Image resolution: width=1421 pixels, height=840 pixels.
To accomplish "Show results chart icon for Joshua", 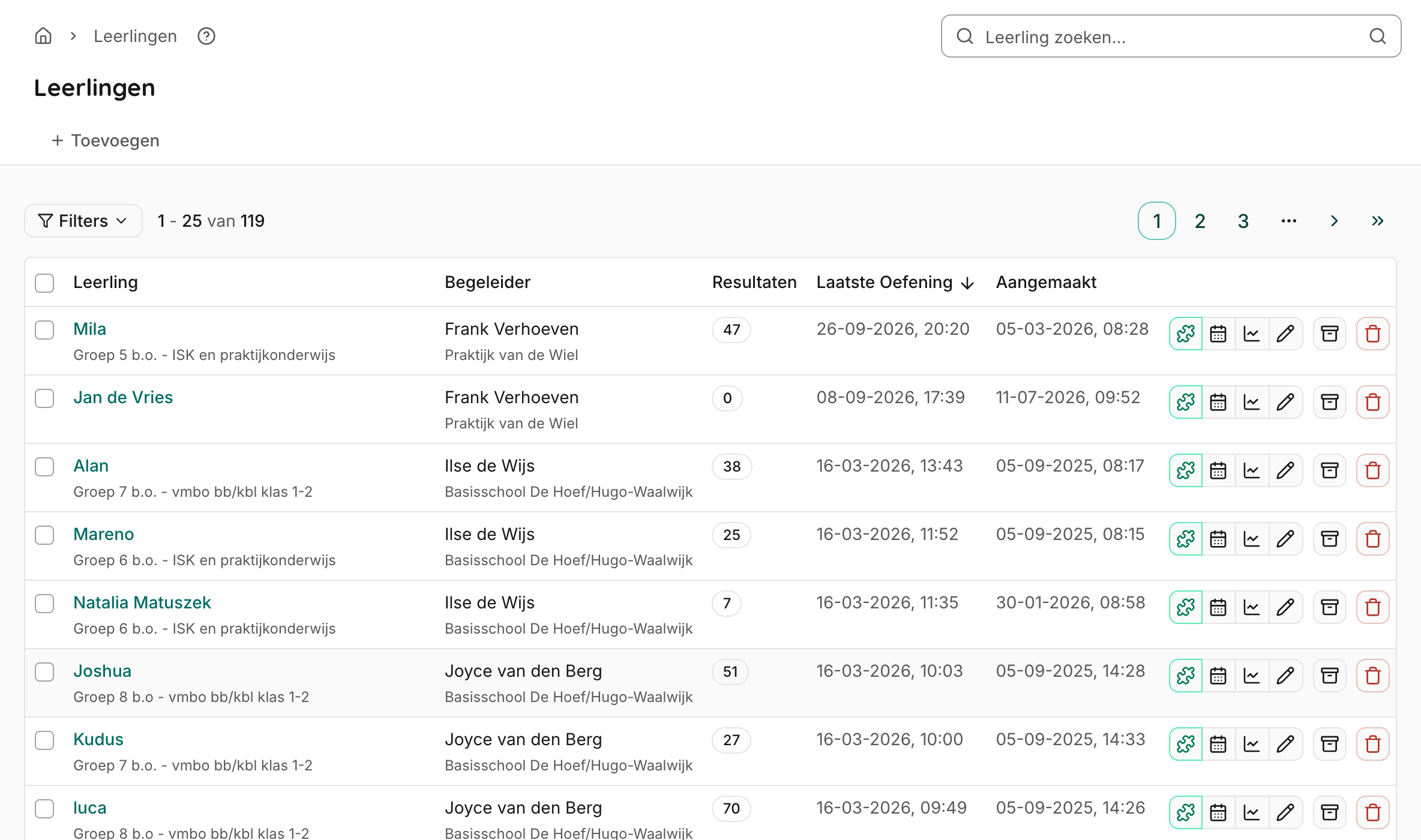I will coord(1252,676).
